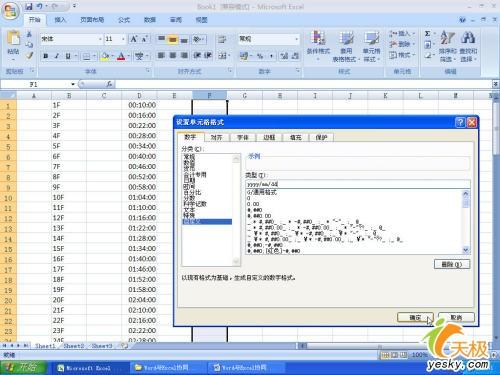Image resolution: width=500 pixels, height=375 pixels.
Task: Click the Windows Start button
Action: (23, 368)
